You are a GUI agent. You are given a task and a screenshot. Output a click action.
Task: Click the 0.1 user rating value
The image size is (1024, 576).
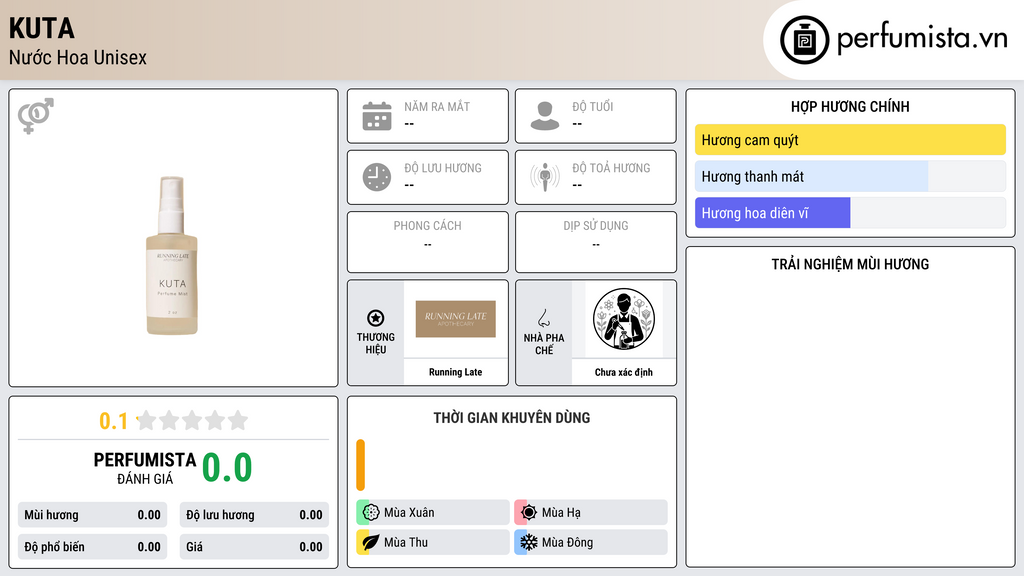coord(114,421)
